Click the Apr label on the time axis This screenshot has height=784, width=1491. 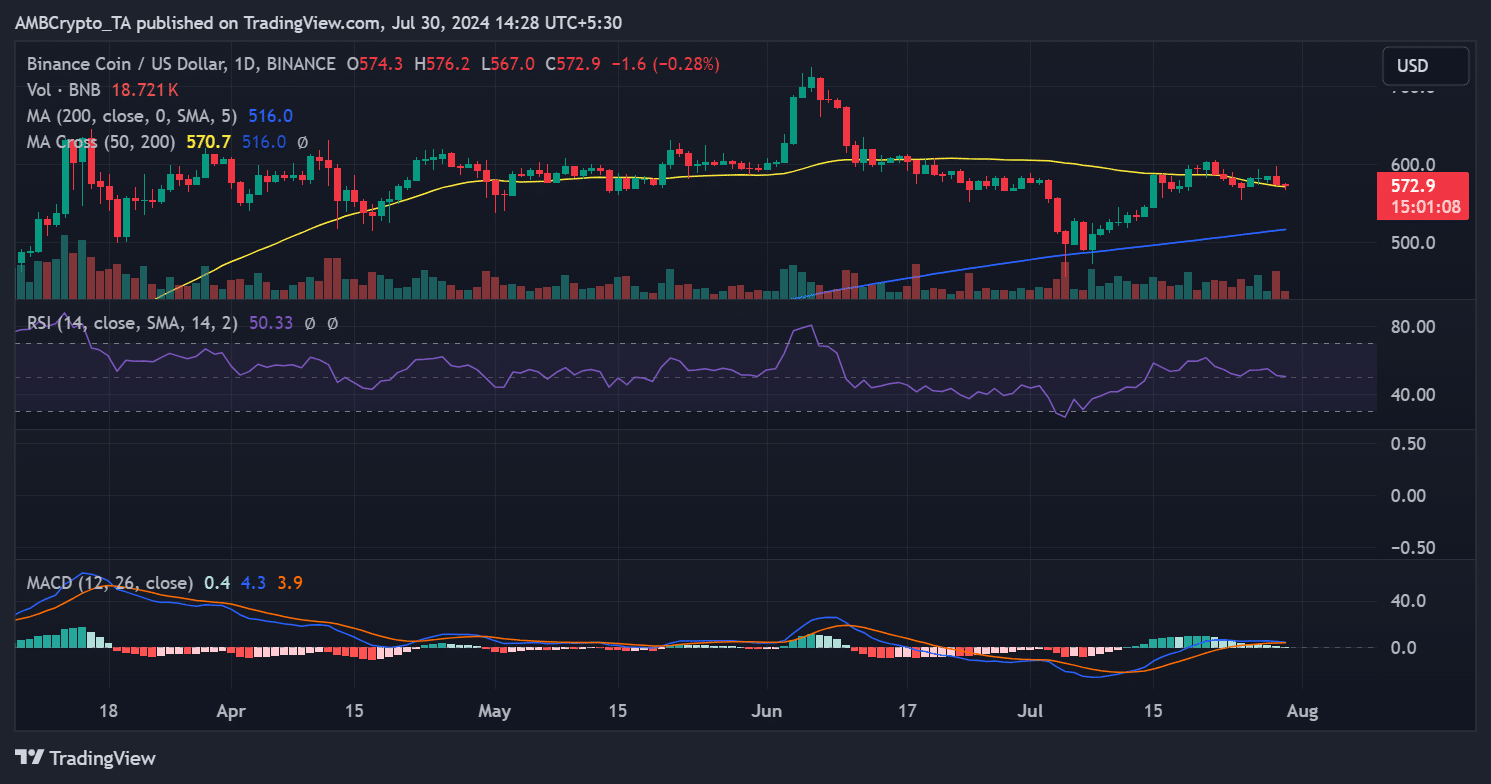pos(231,711)
